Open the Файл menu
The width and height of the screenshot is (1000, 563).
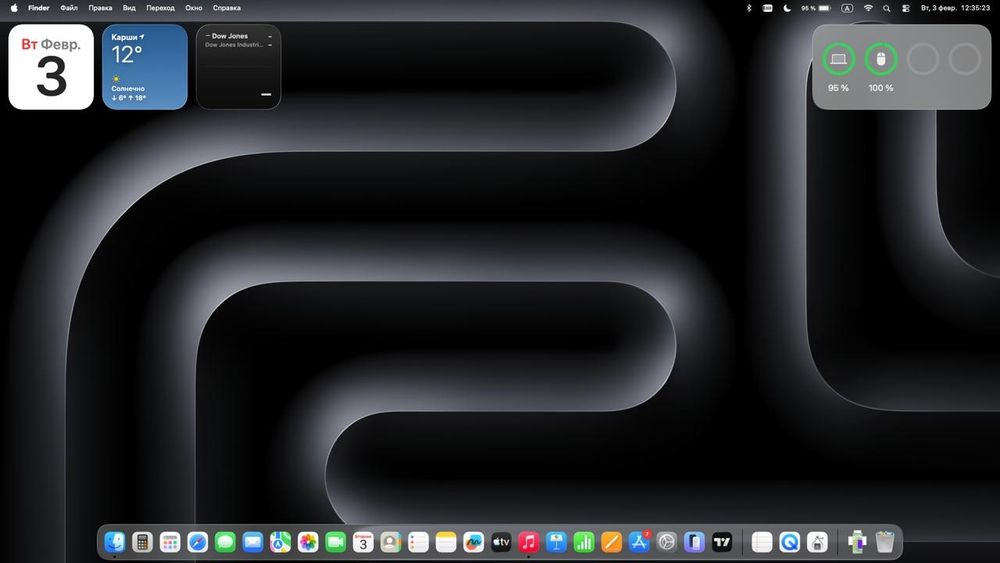click(69, 8)
